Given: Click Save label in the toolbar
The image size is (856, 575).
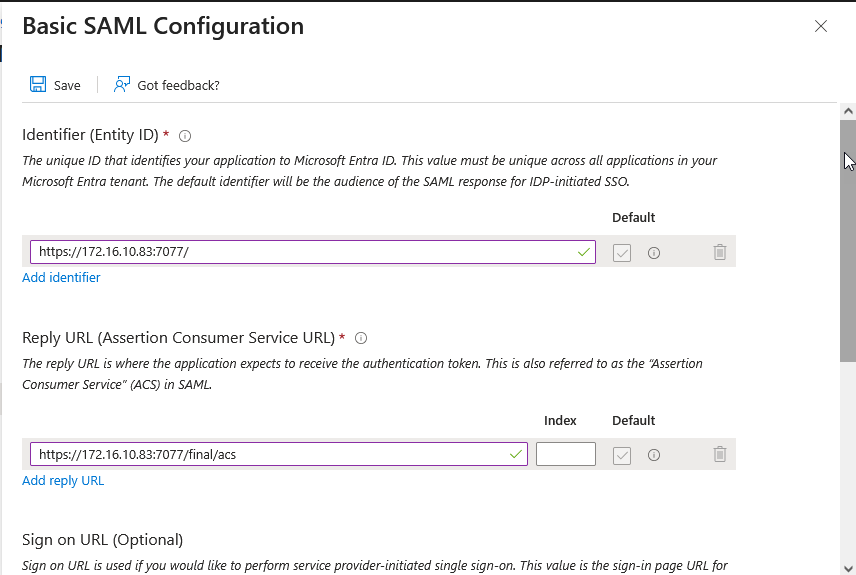Looking at the screenshot, I should (x=67, y=86).
